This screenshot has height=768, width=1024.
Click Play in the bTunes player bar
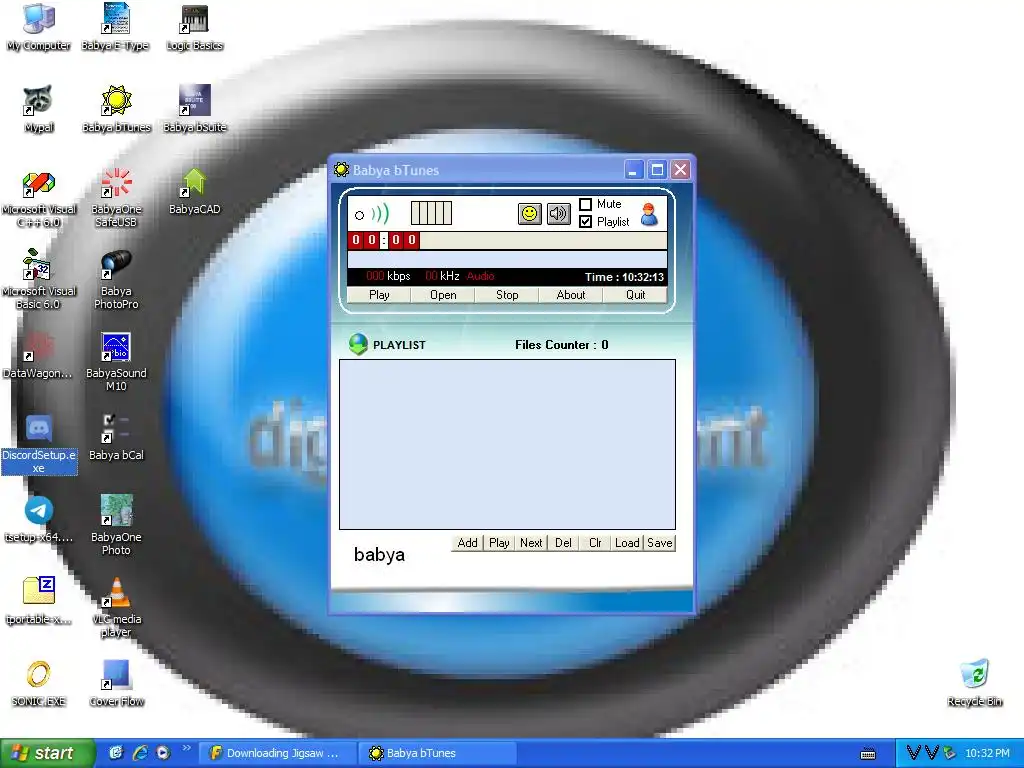379,295
